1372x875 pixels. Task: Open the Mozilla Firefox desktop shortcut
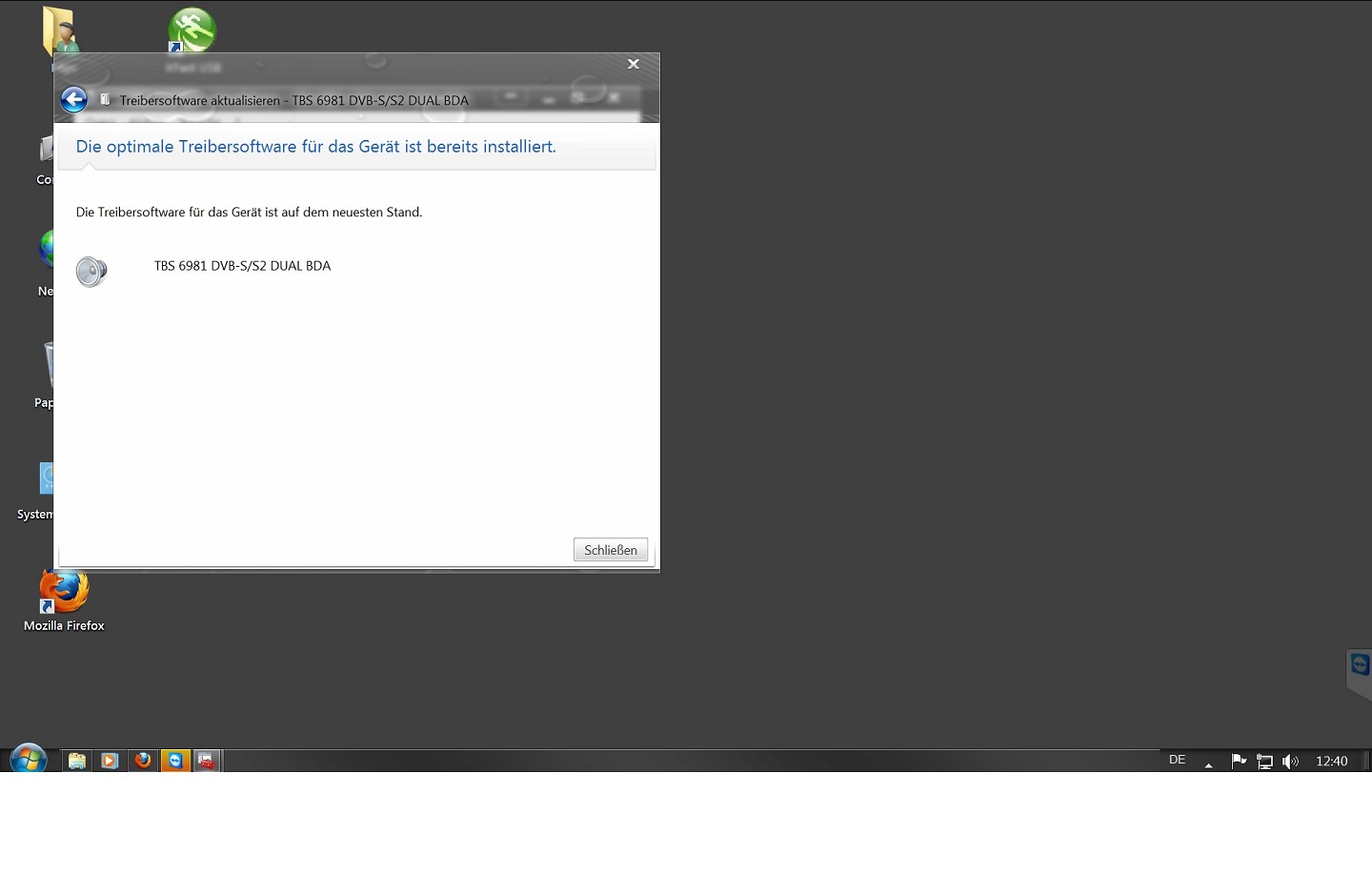(x=64, y=601)
